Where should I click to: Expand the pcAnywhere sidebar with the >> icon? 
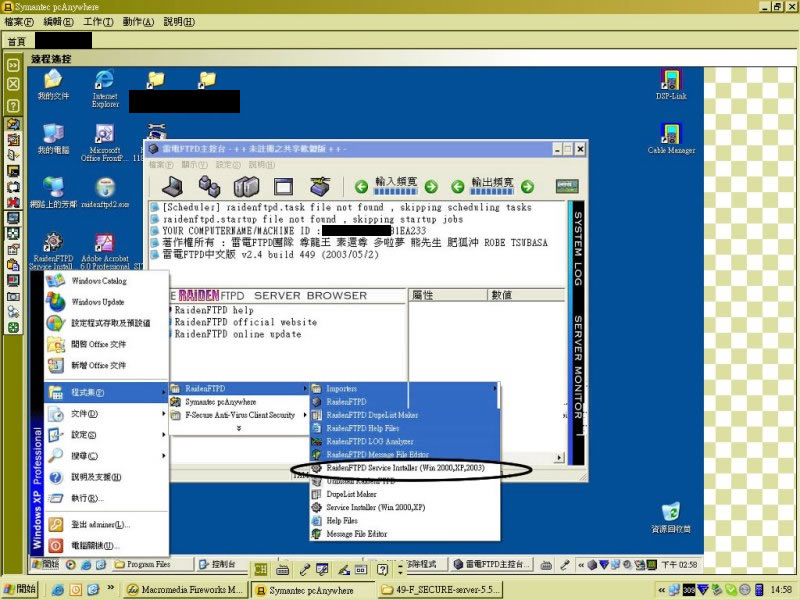(x=13, y=65)
